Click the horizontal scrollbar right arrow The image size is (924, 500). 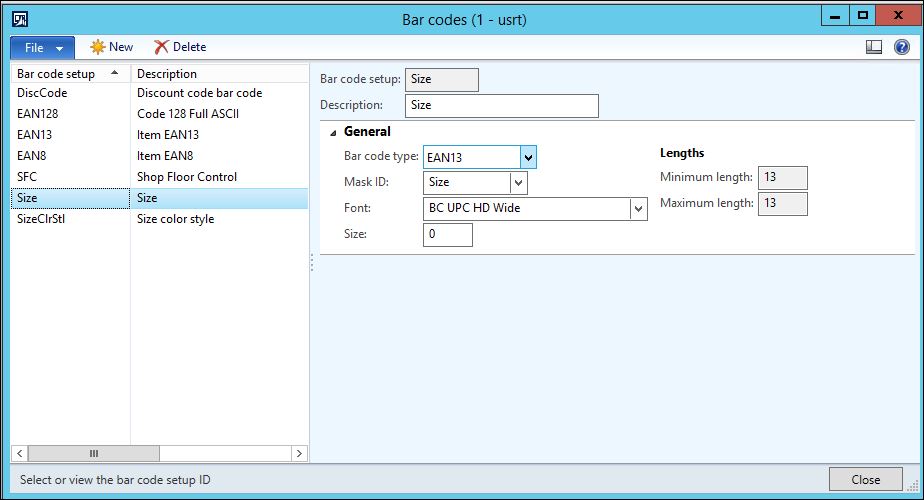coord(299,453)
